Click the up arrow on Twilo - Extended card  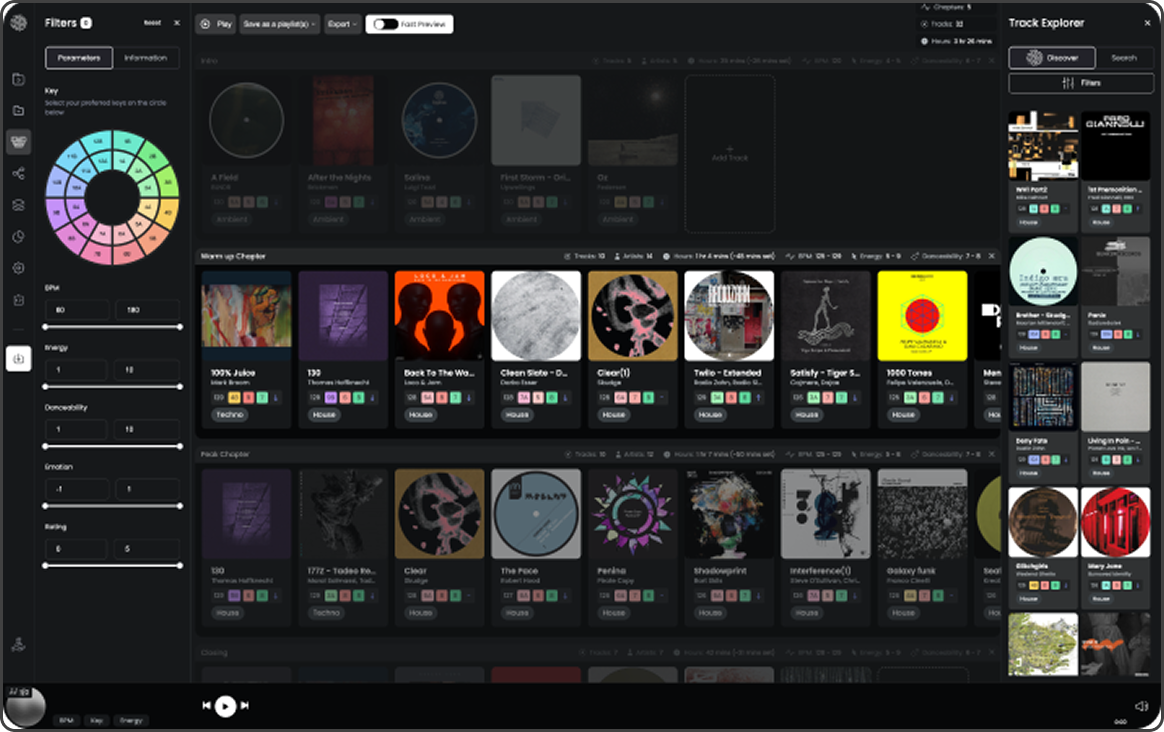click(758, 398)
